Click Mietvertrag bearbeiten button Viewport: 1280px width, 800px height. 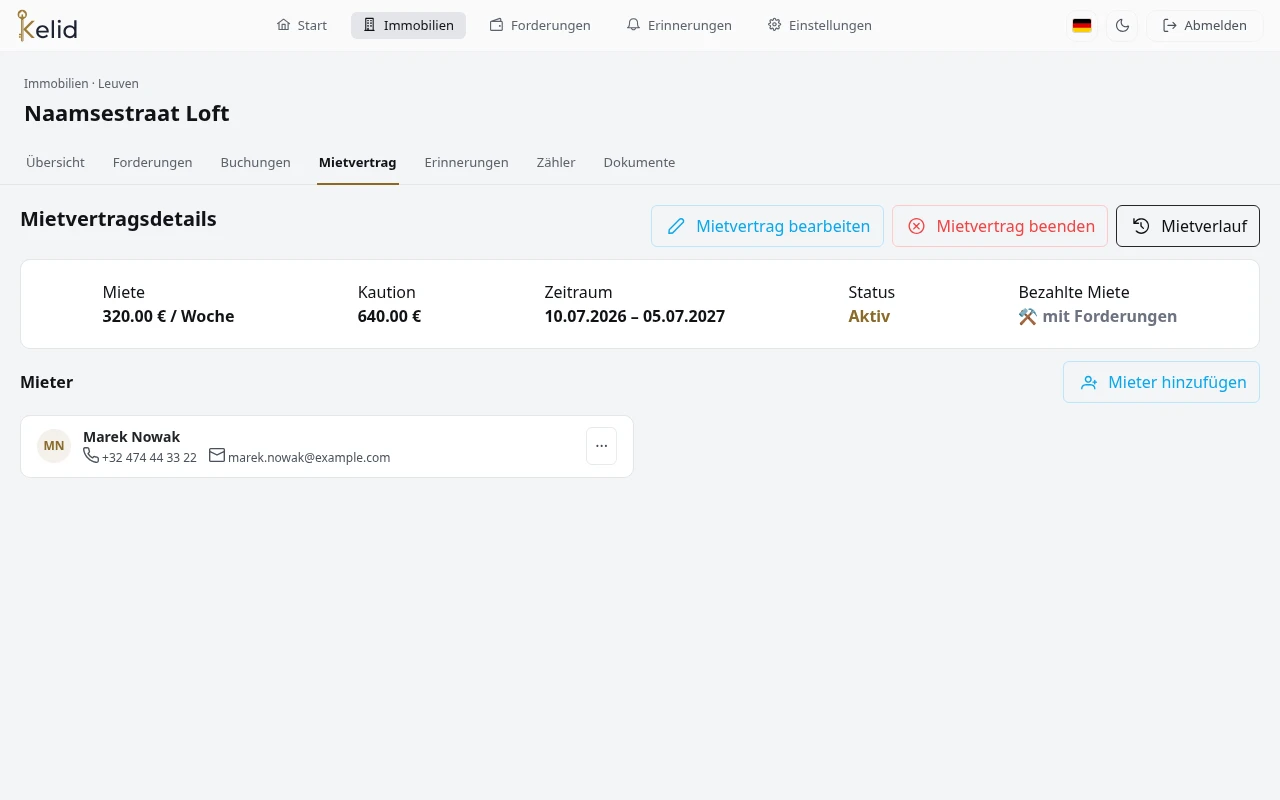767,226
